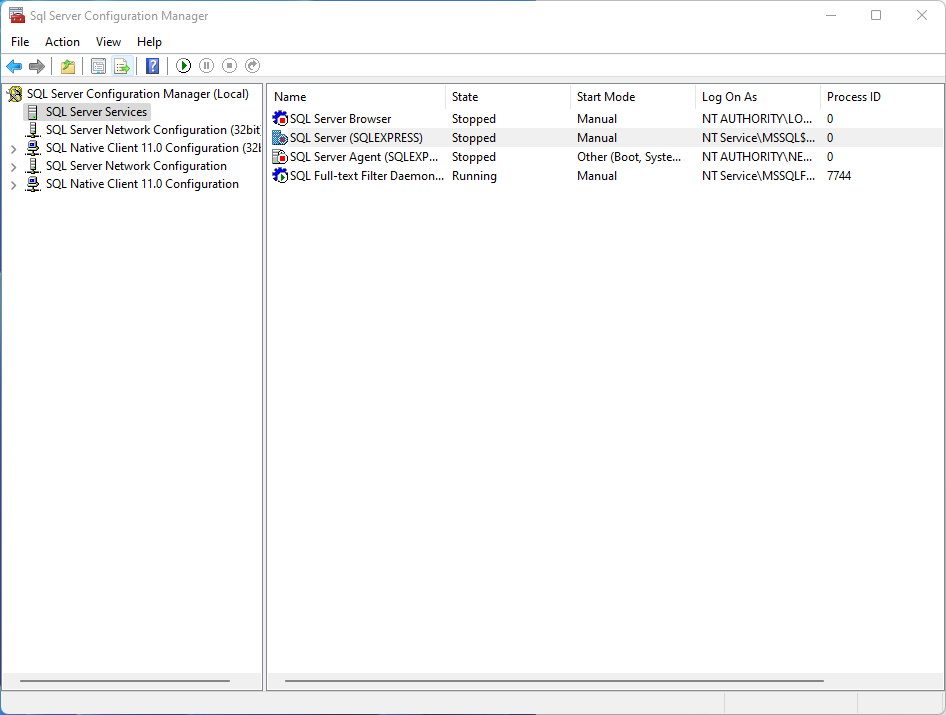Viewport: 946px width, 715px height.
Task: Click the left tree pane horizontal scrollbar
Action: click(125, 681)
